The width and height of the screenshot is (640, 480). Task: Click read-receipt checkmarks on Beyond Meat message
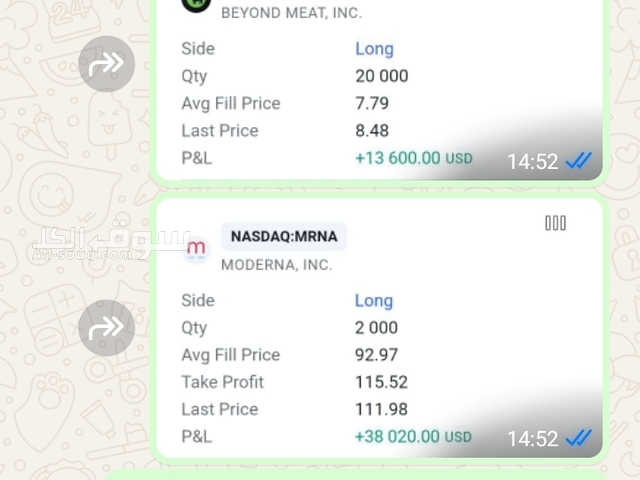579,161
